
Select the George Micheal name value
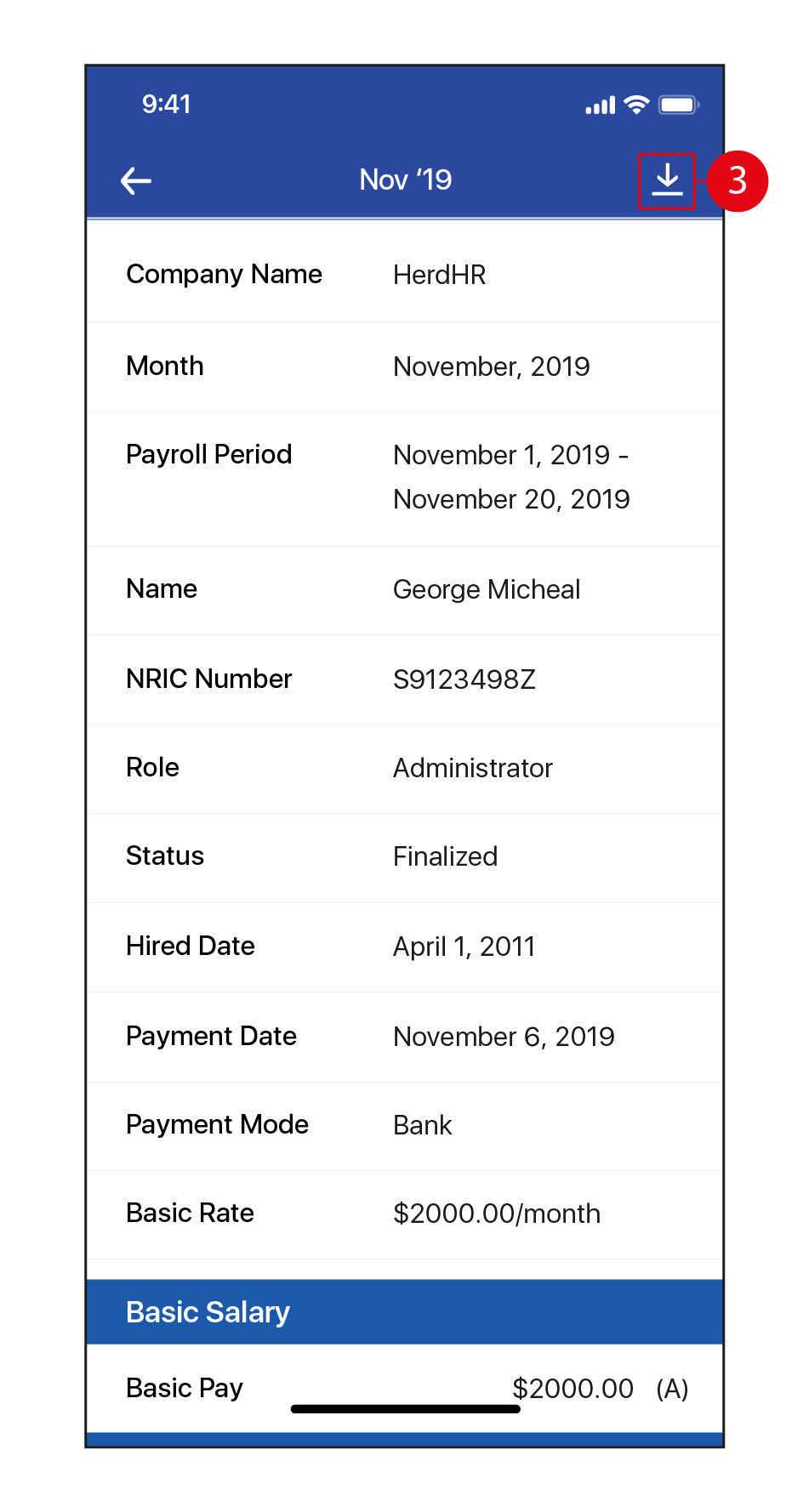click(486, 590)
